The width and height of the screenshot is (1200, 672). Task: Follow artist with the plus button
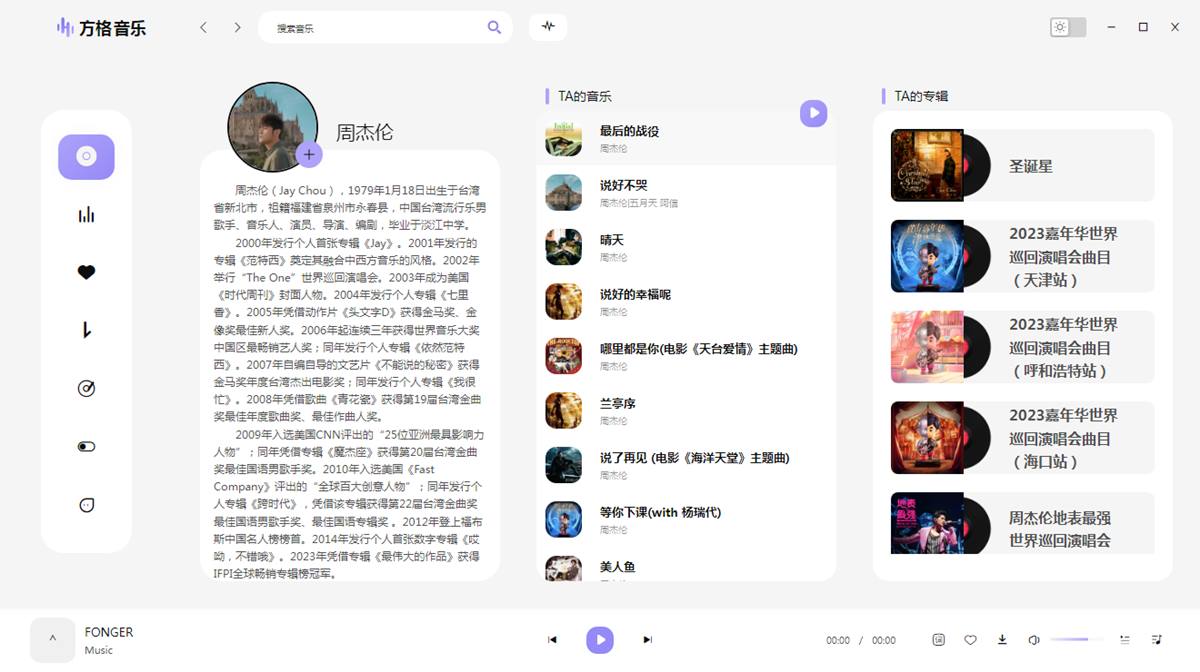point(309,154)
